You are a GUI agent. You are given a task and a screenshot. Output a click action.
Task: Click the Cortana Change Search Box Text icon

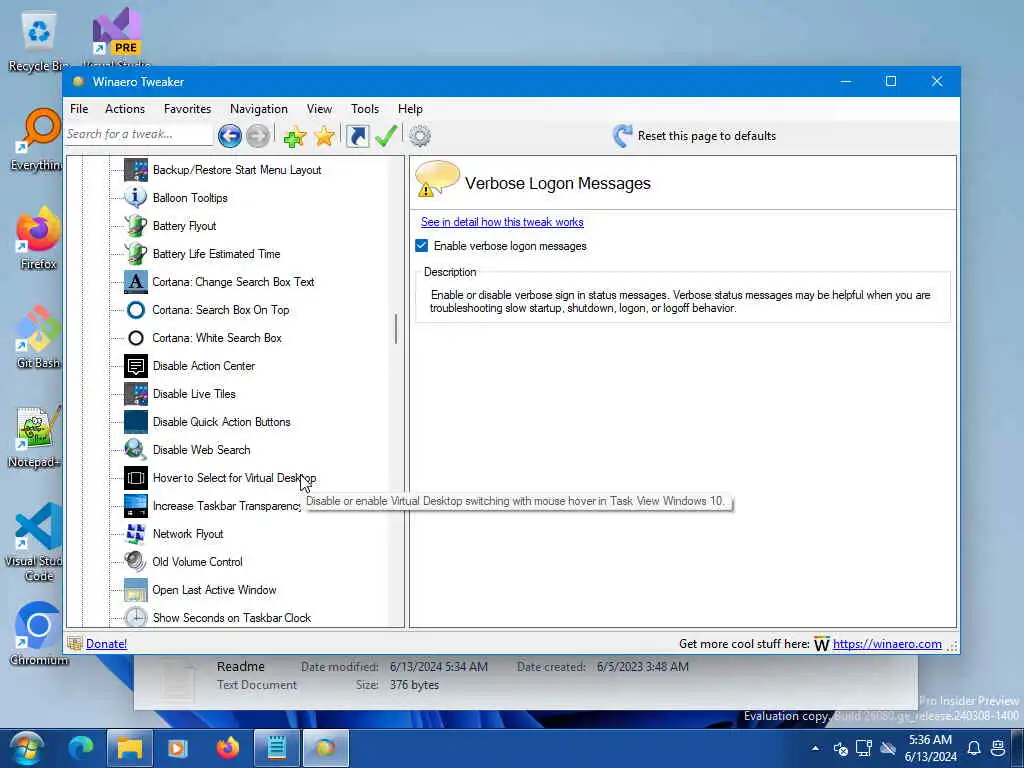136,282
